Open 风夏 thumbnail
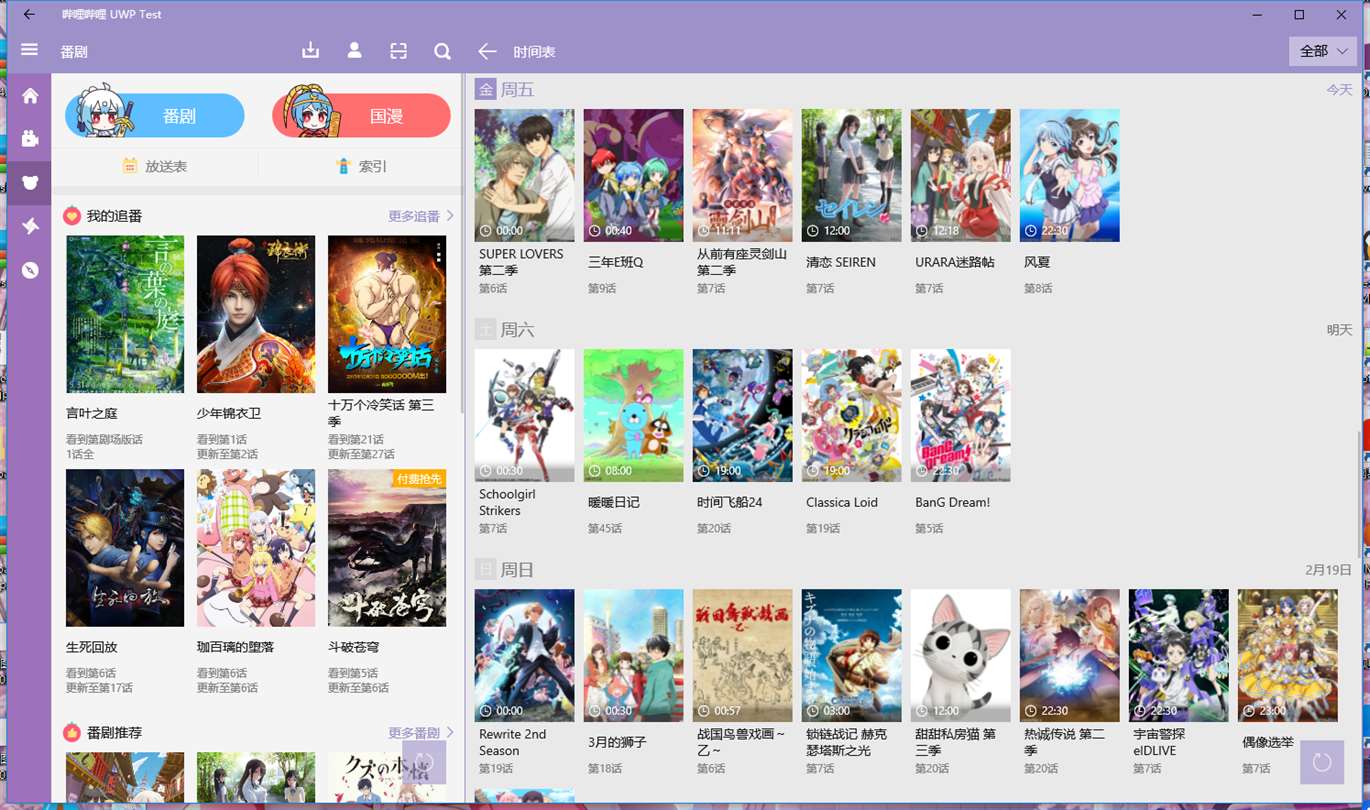 1070,175
